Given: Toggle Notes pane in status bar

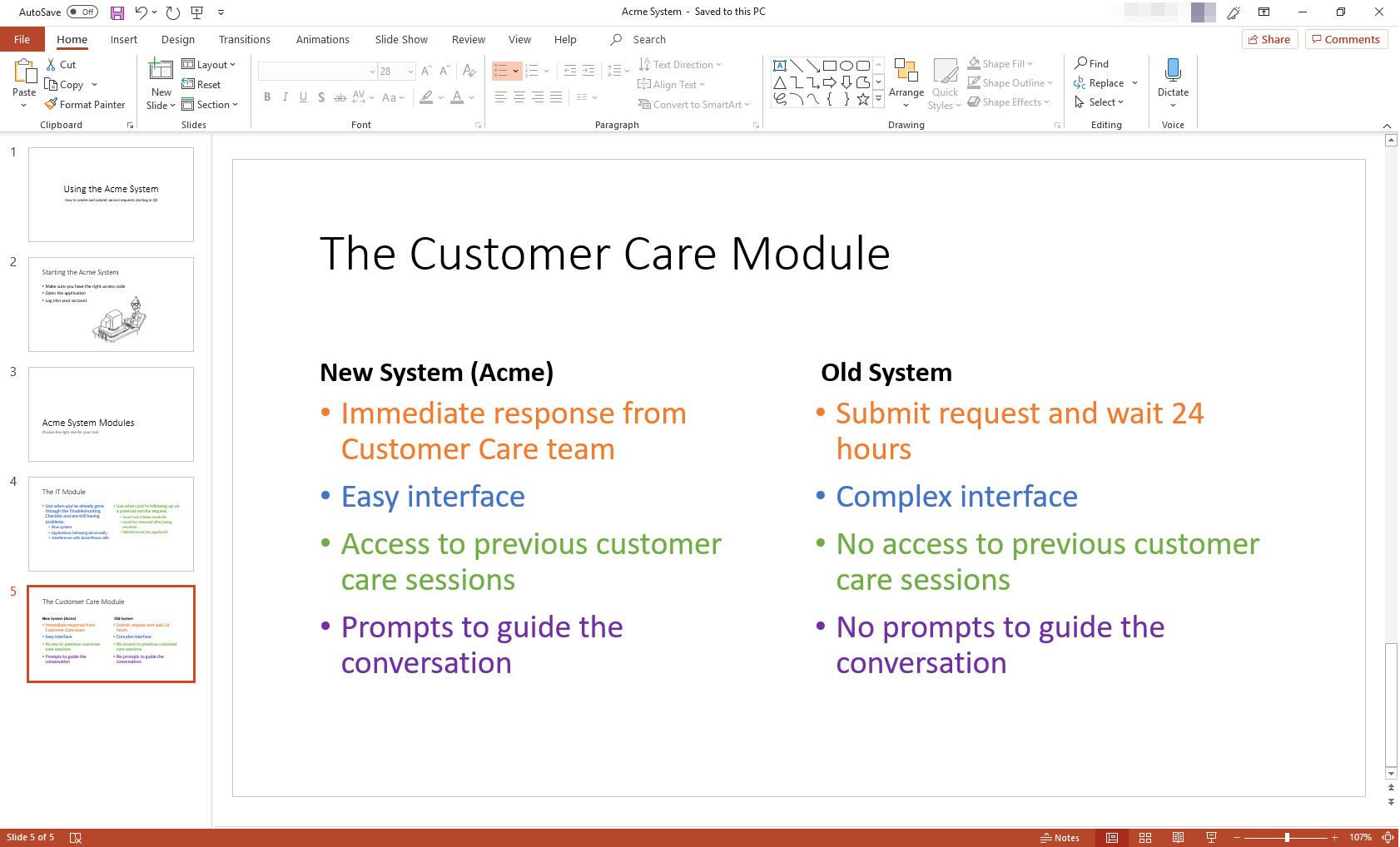Looking at the screenshot, I should tap(1060, 838).
